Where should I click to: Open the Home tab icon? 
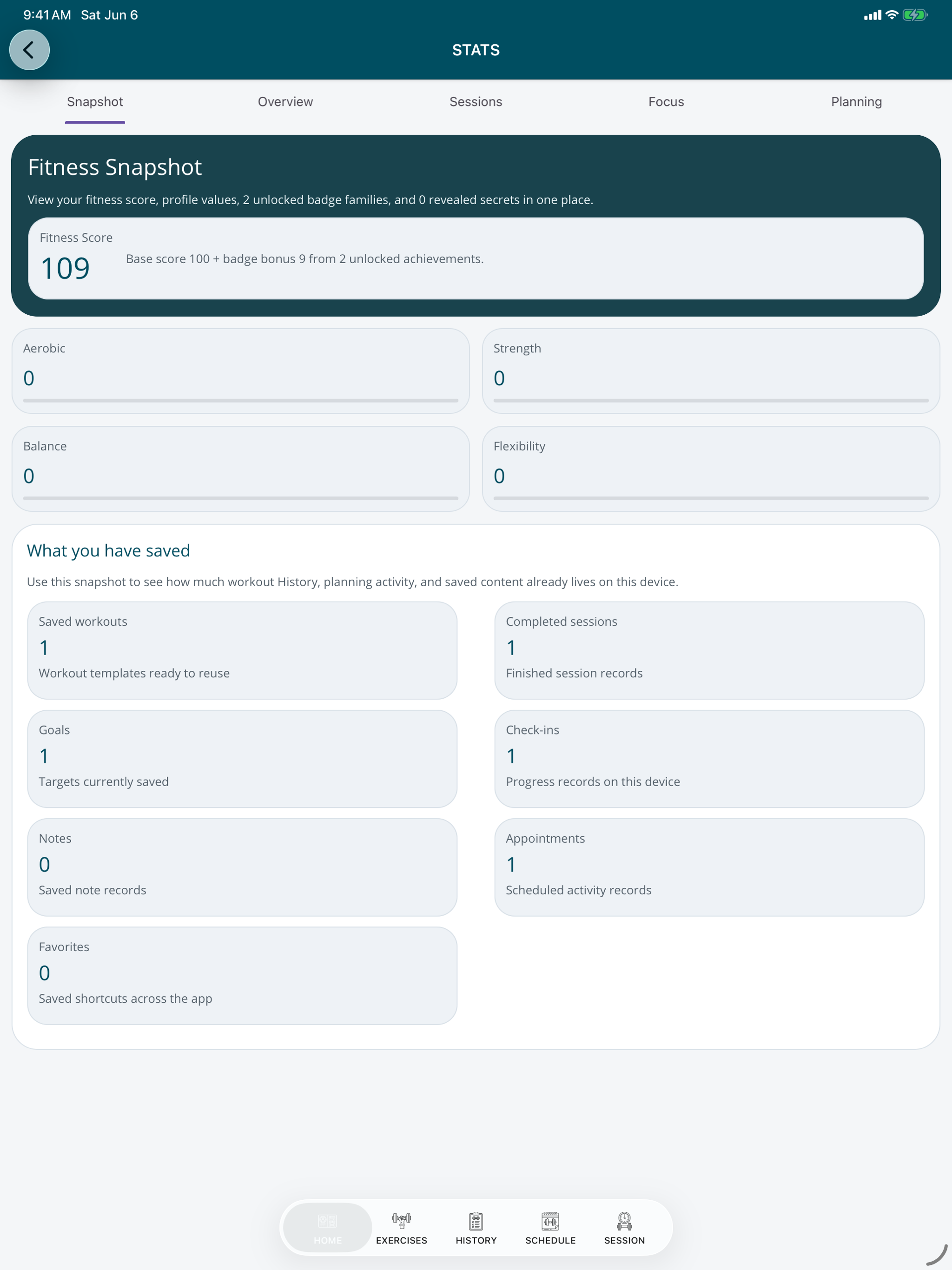(x=327, y=1221)
